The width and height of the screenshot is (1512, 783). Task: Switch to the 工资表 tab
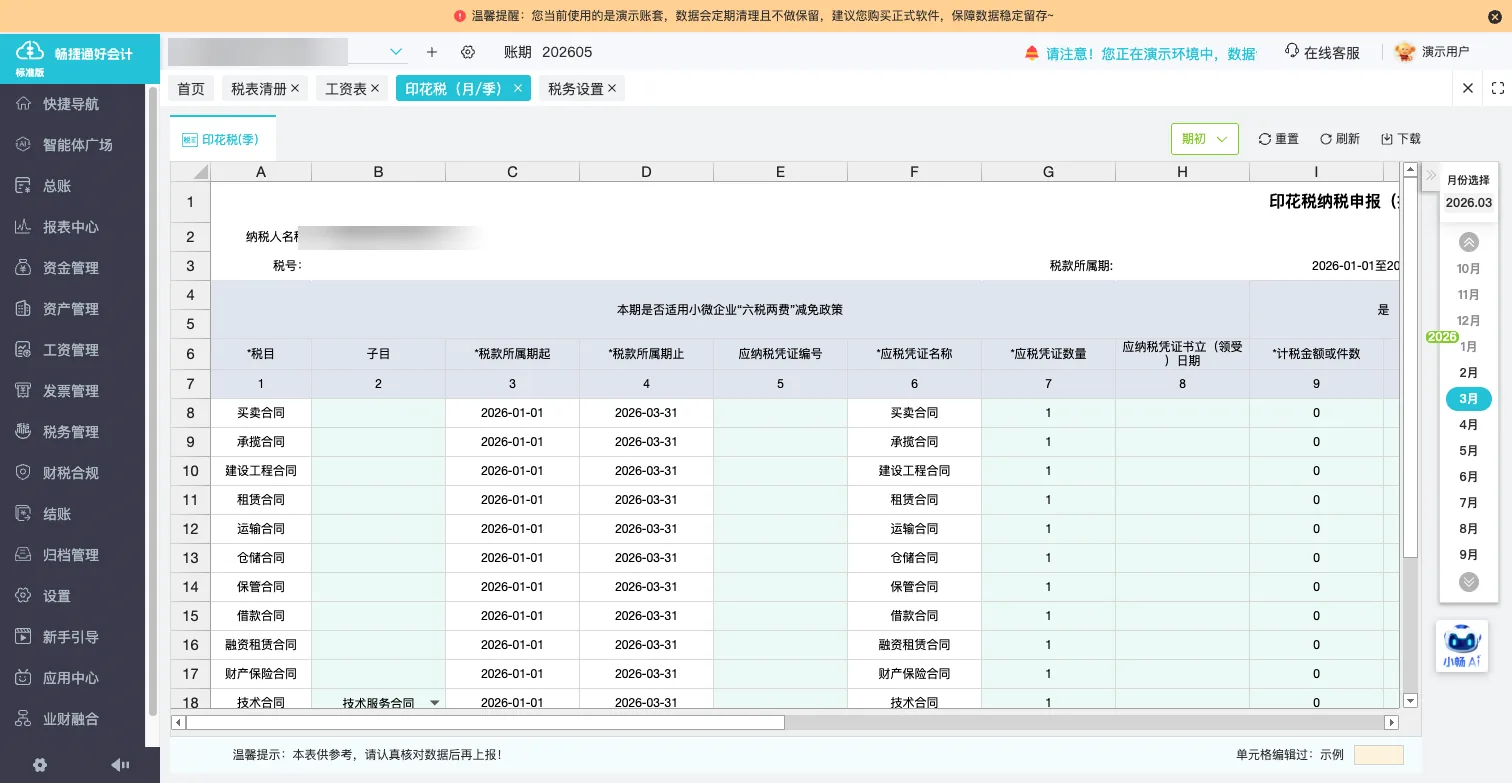tap(346, 89)
